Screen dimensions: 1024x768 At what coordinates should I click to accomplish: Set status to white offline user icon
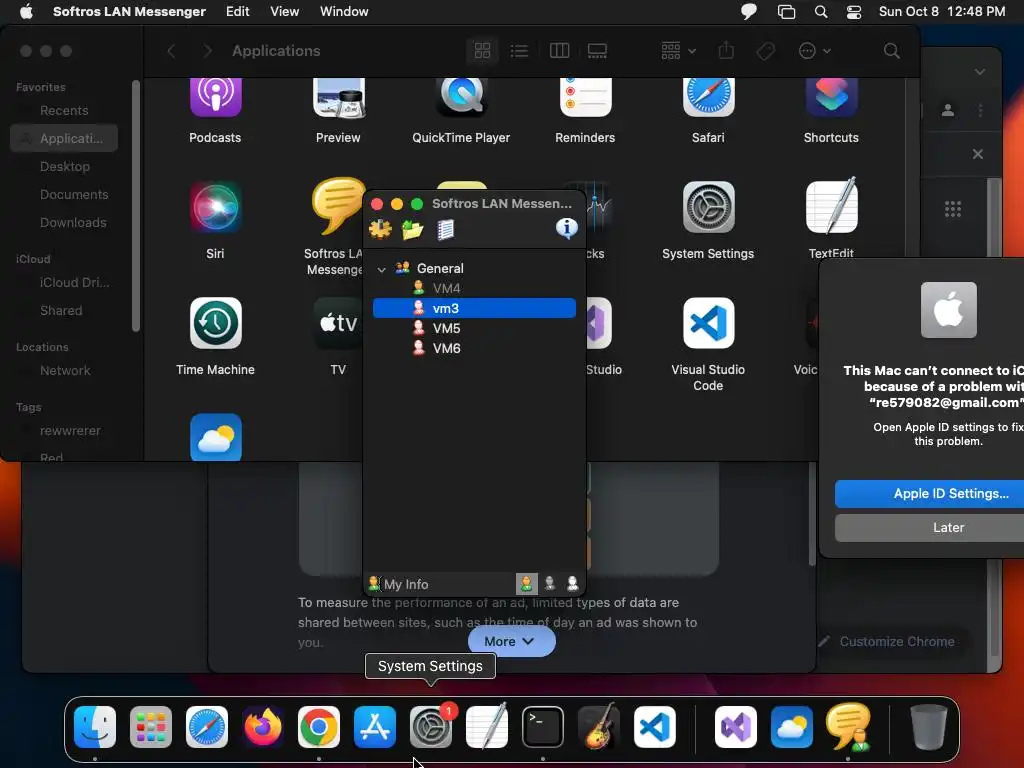572,583
